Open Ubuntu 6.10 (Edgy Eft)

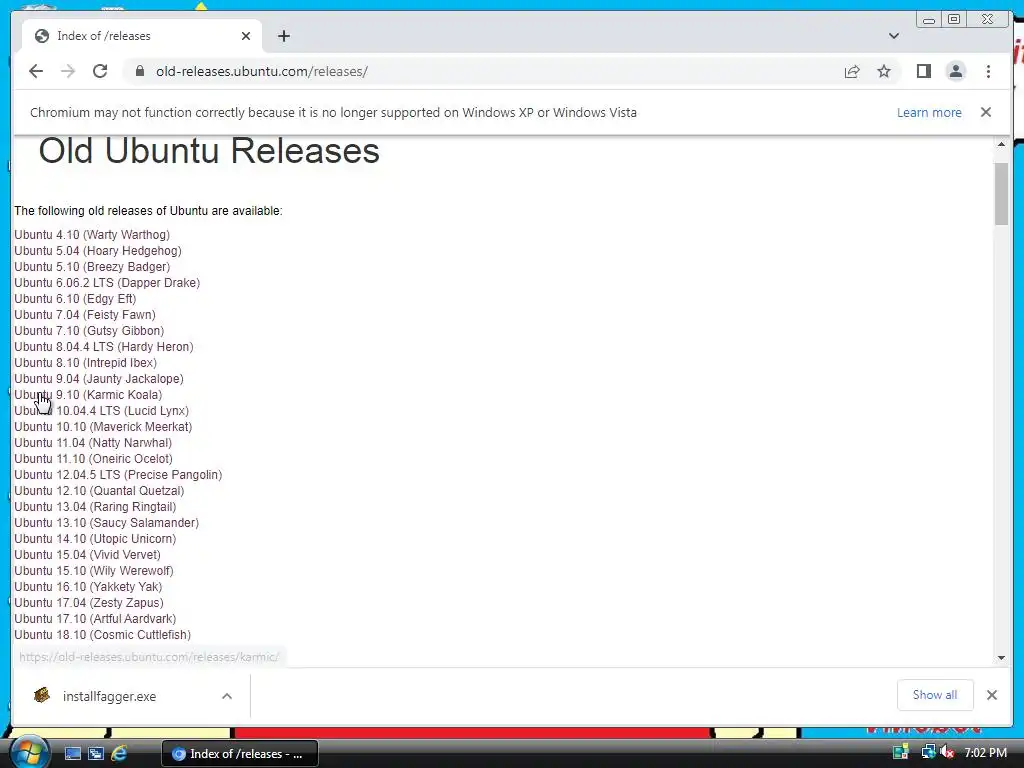(x=75, y=298)
